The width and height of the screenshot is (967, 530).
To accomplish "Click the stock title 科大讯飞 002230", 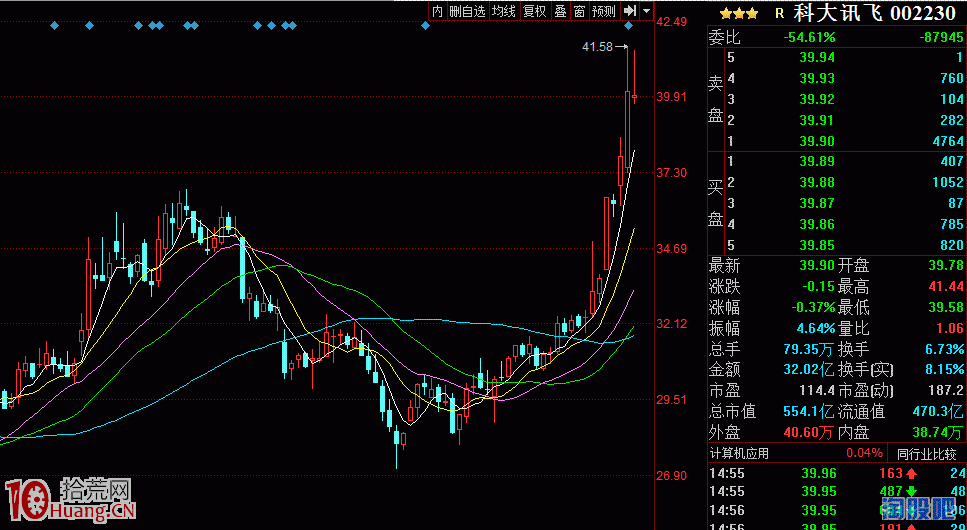I will [873, 12].
